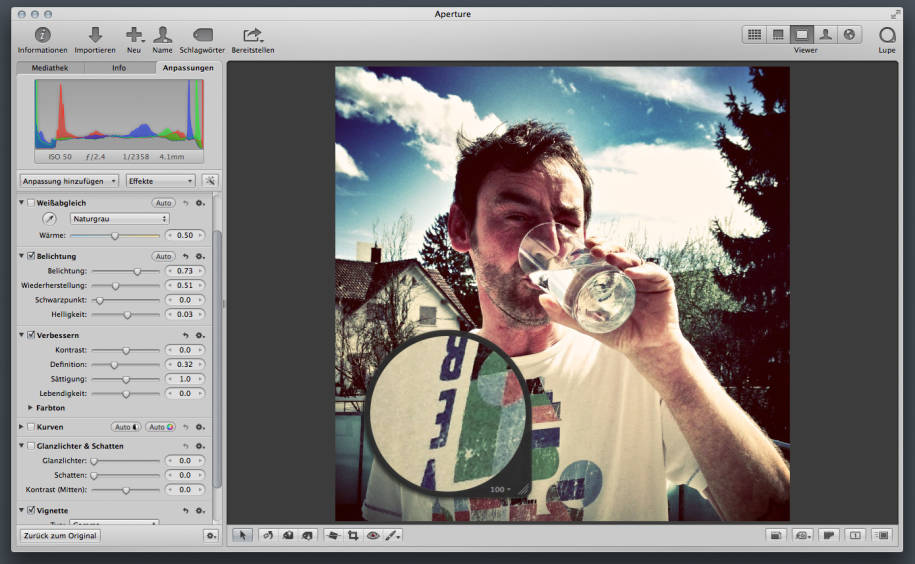Open the Naturgrau white balance dropdown
Screen dimensions: 915x564
120,219
